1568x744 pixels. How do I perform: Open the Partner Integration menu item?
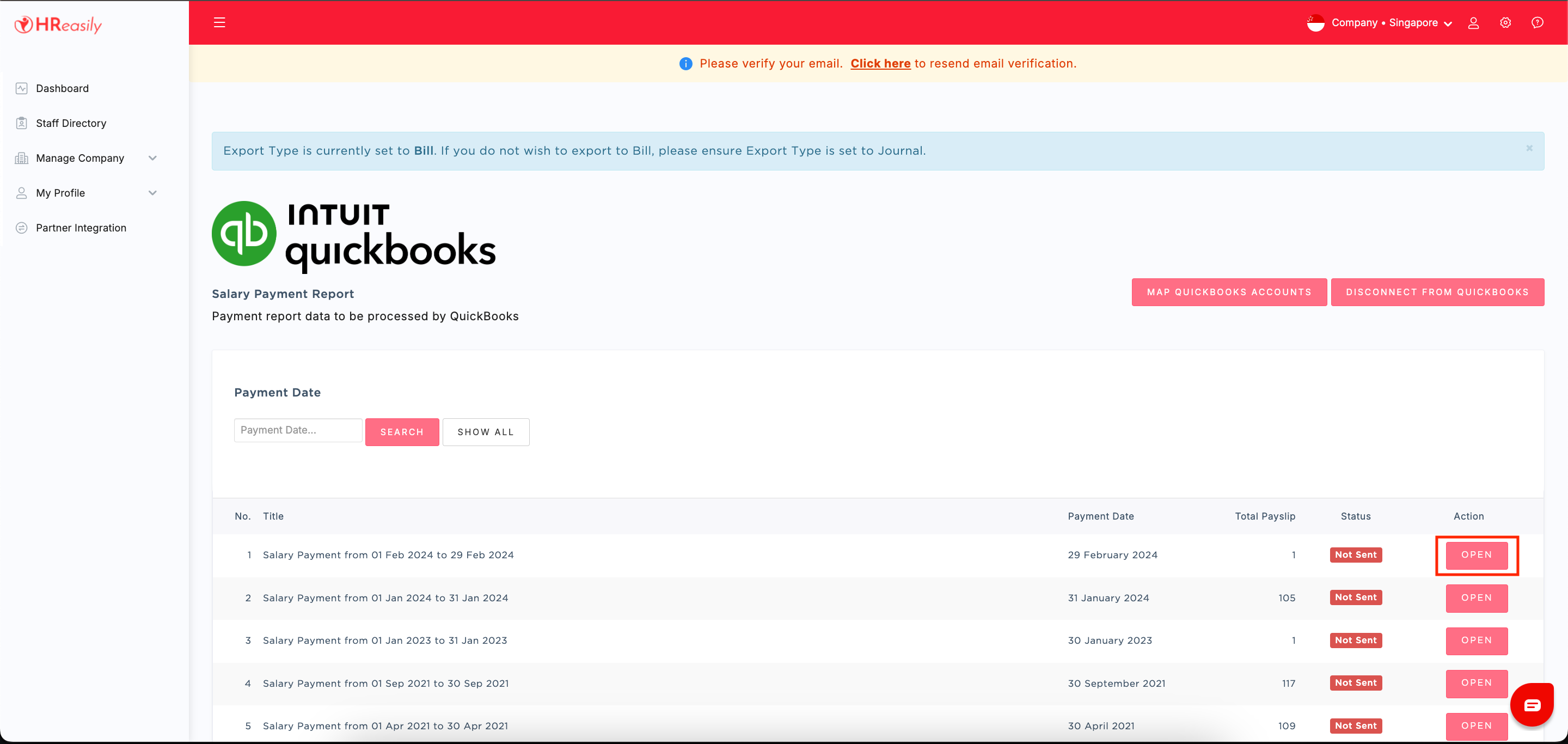(81, 228)
